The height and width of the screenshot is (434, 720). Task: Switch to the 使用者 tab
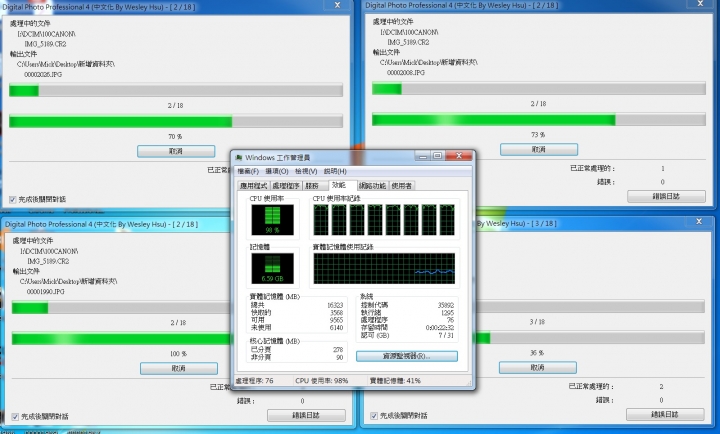click(x=402, y=186)
